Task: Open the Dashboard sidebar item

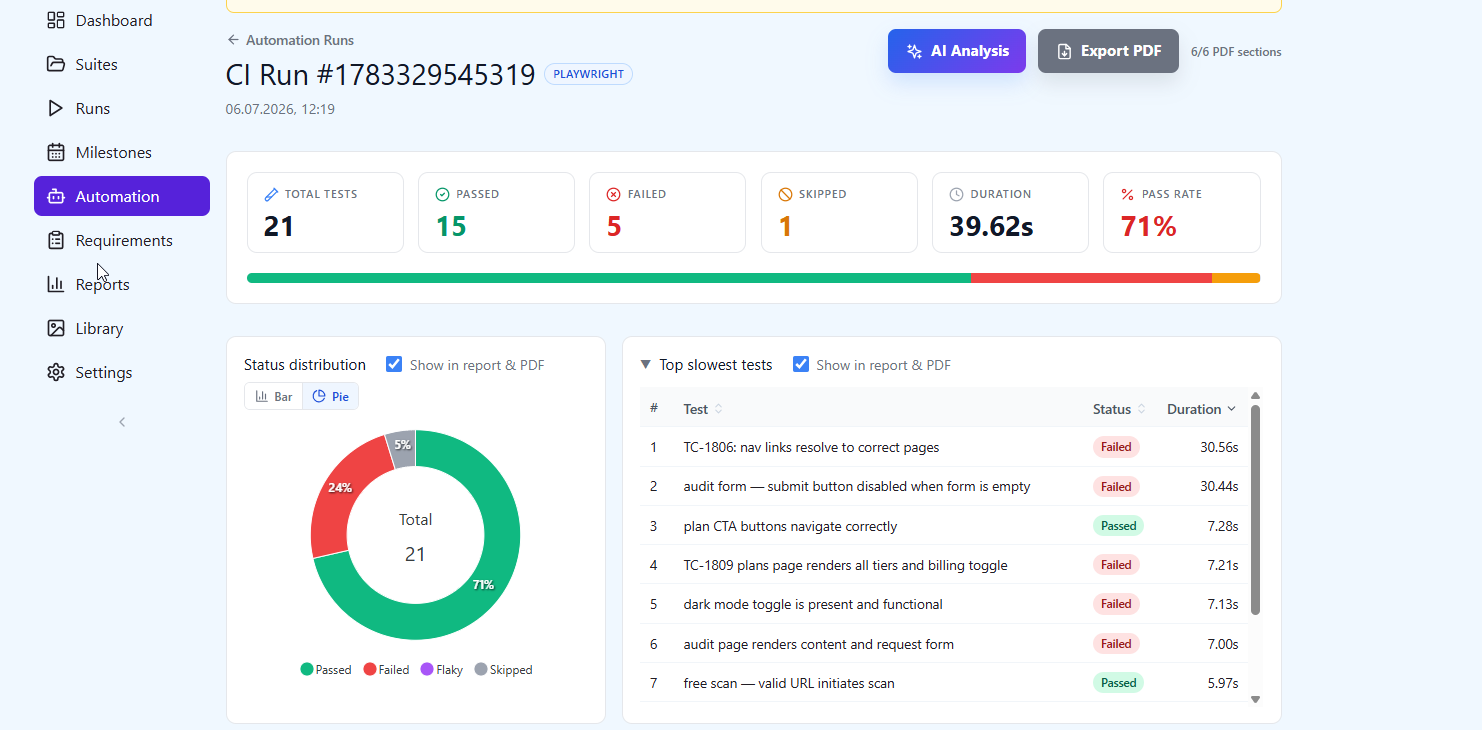Action: pyautogui.click(x=122, y=20)
